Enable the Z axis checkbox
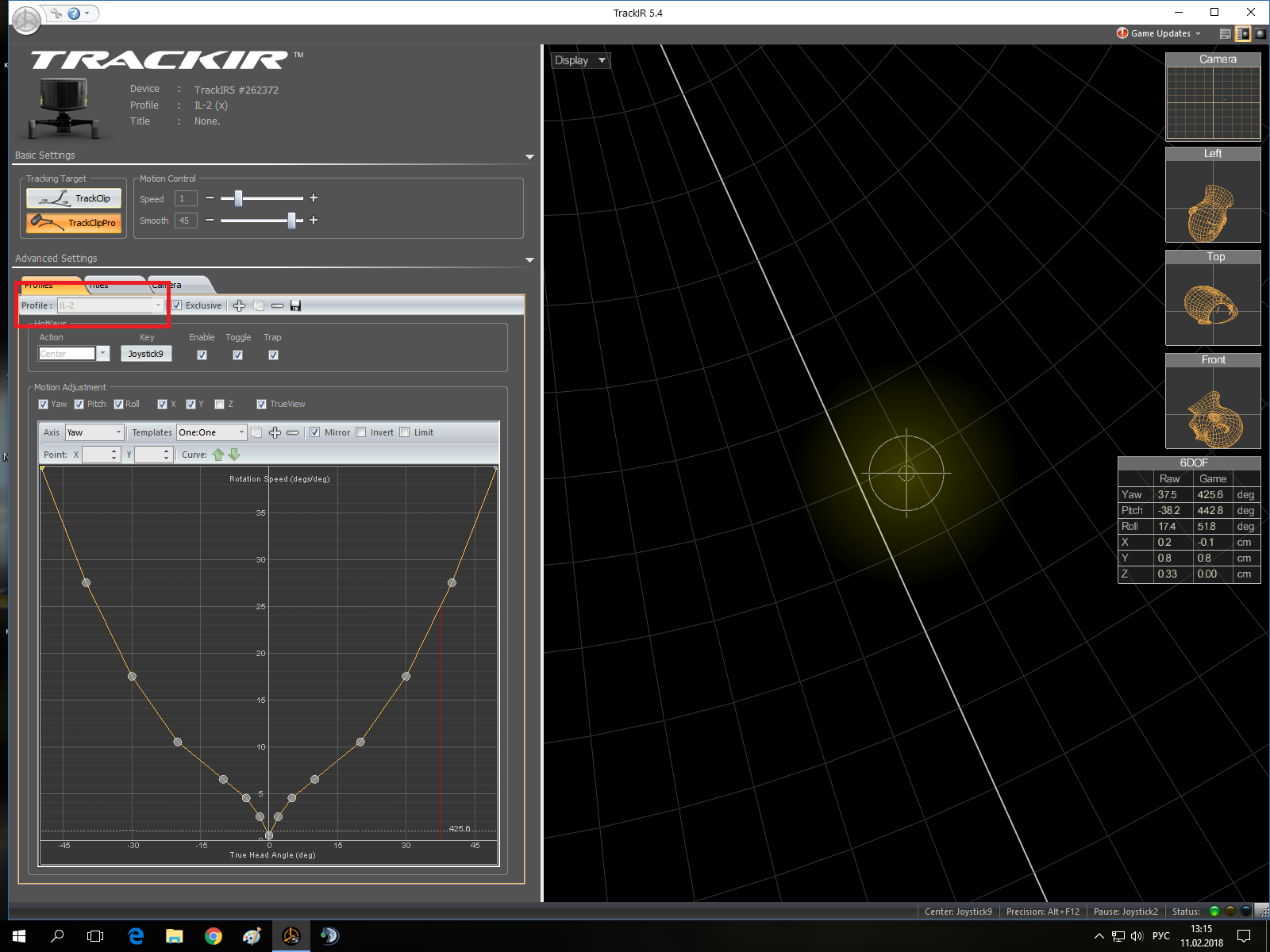The height and width of the screenshot is (952, 1270). 220,404
